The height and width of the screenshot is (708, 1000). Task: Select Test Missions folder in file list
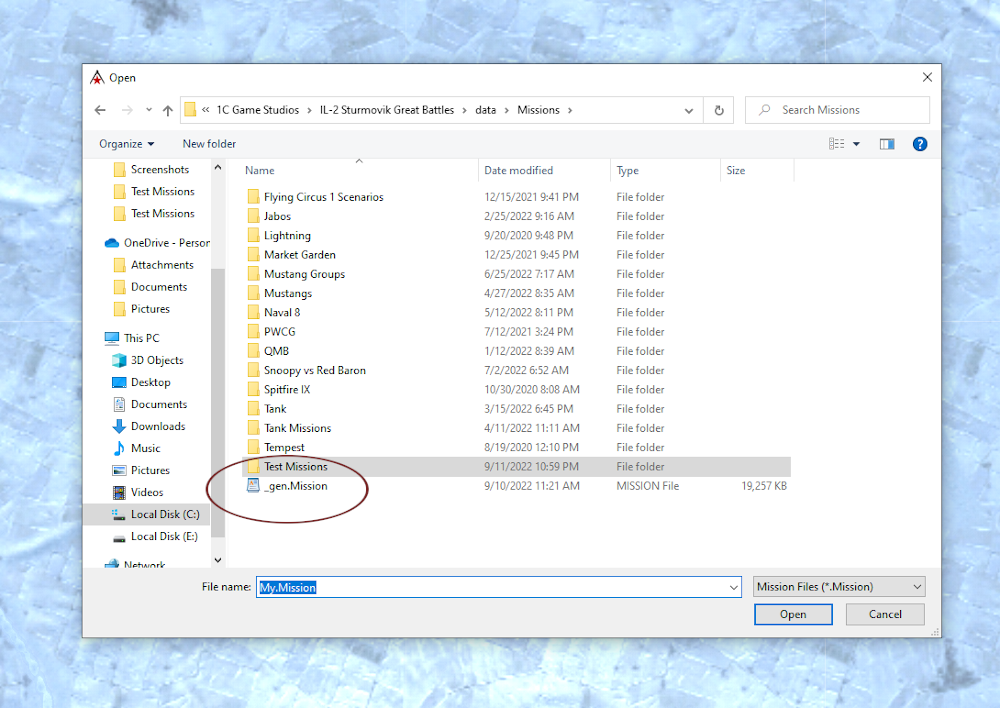click(x=295, y=466)
